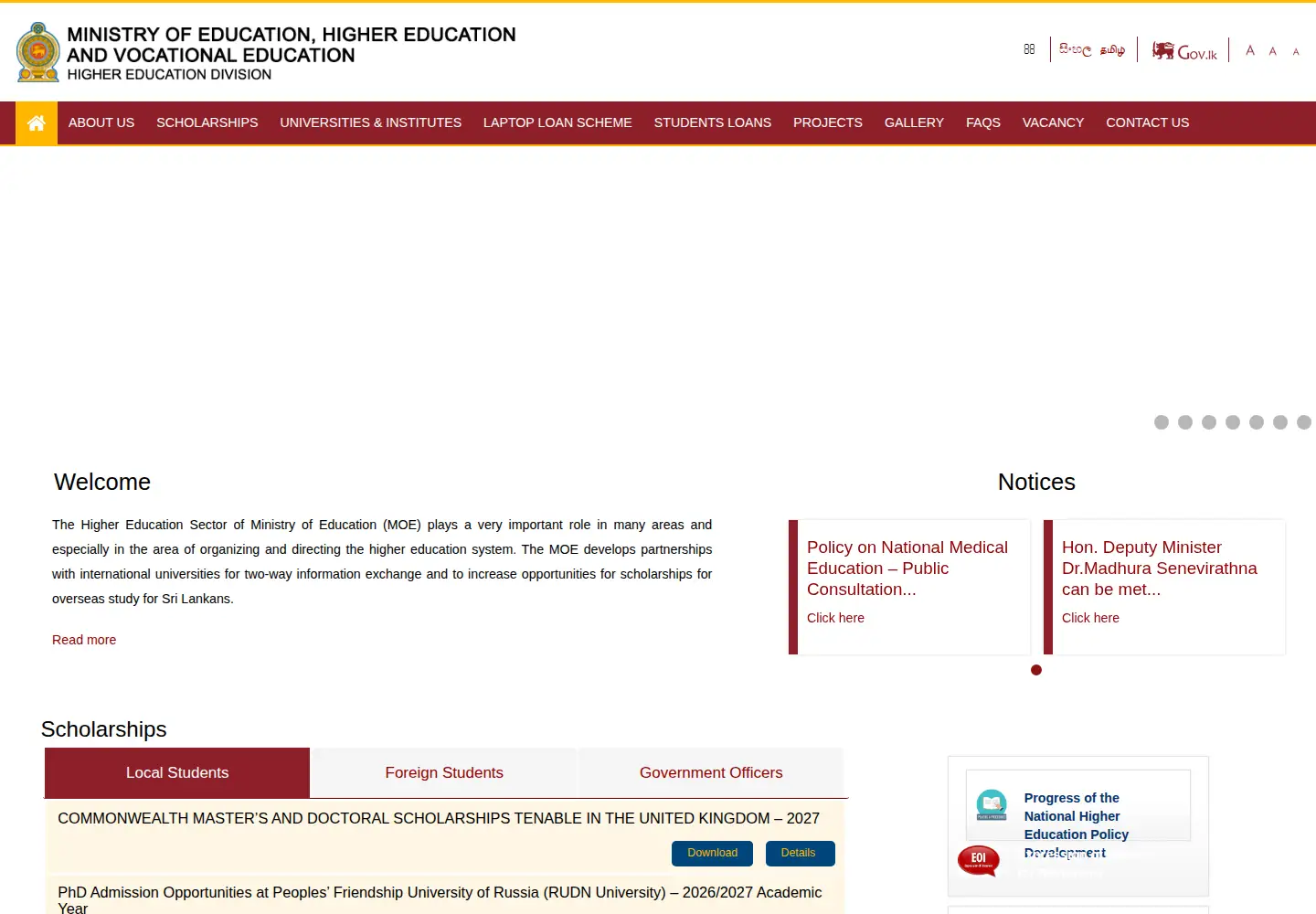
Task: Select the largest font size A
Action: click(x=1250, y=50)
